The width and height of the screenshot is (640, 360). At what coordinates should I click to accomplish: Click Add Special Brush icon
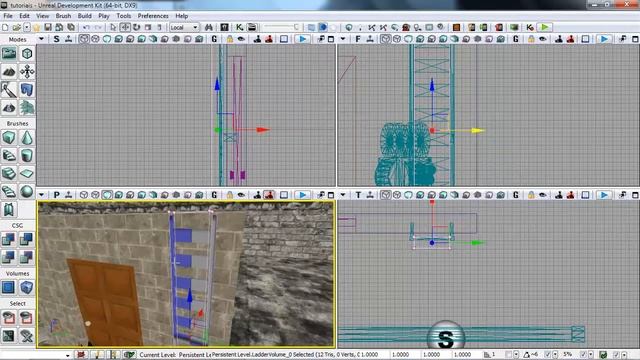(x=9, y=287)
